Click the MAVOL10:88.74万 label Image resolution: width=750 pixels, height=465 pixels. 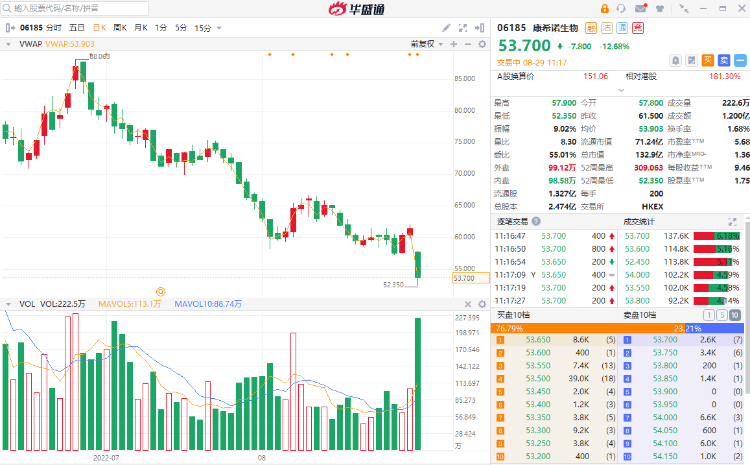[x=208, y=304]
